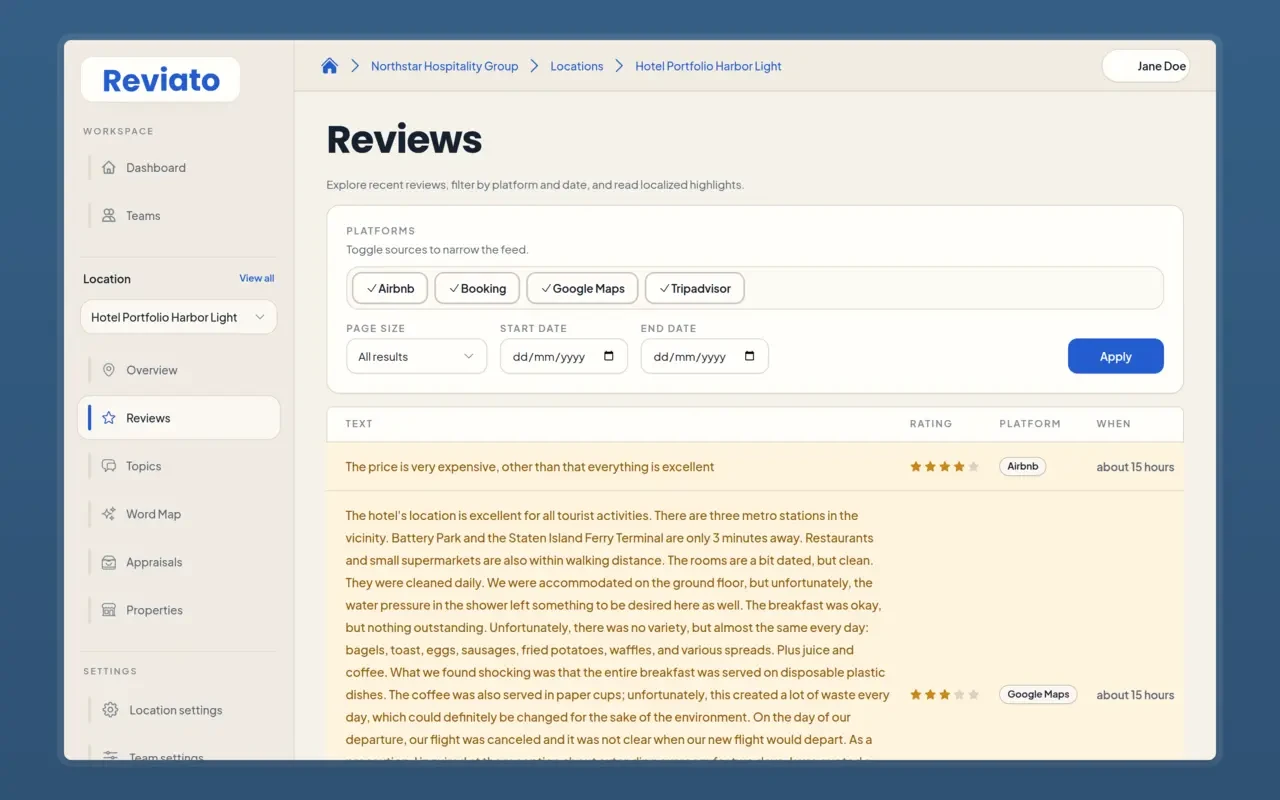Open Word Map from the sidebar
Viewport: 1280px width, 800px height.
click(178, 514)
